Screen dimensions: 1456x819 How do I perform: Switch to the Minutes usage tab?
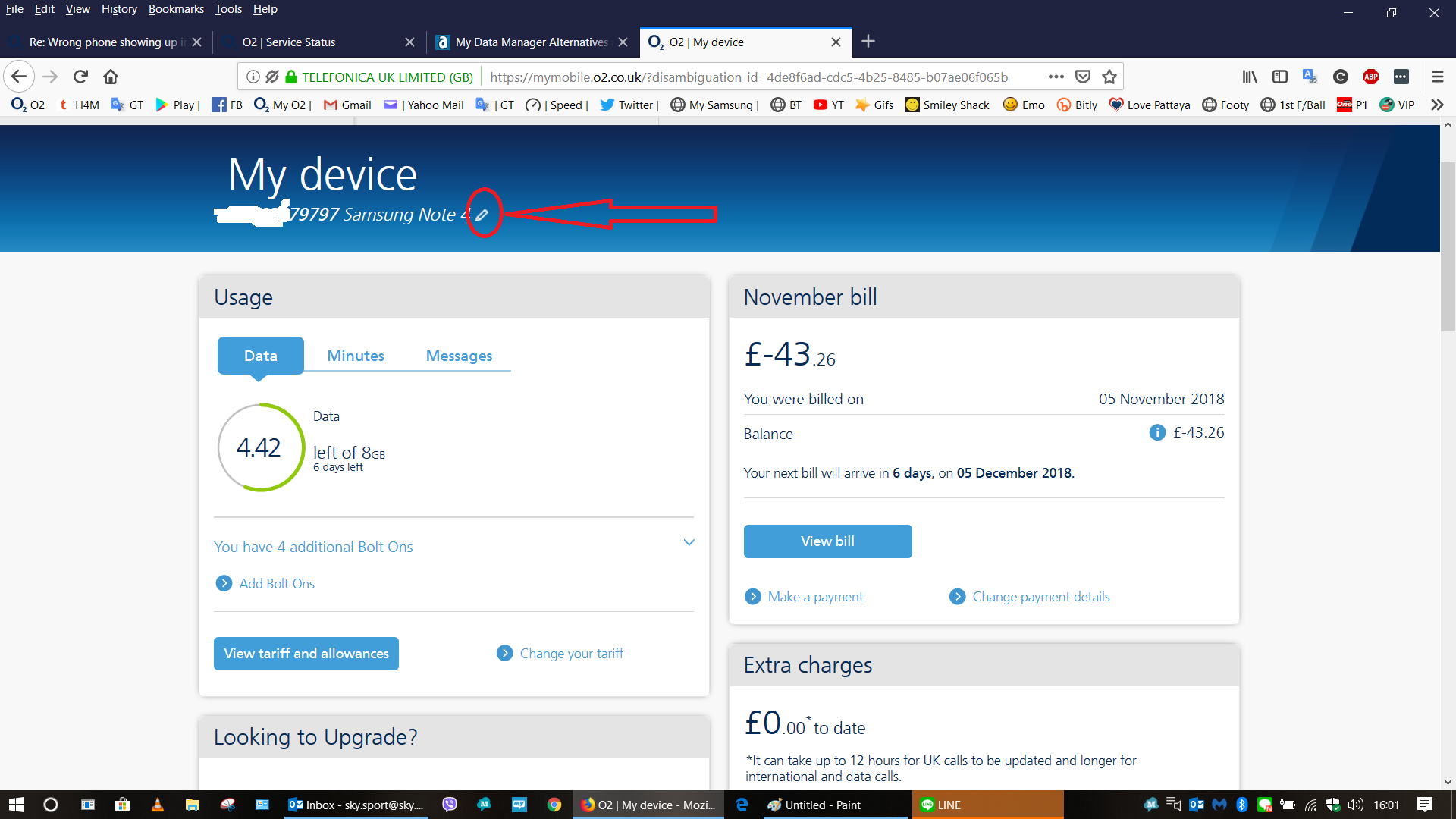(x=355, y=355)
